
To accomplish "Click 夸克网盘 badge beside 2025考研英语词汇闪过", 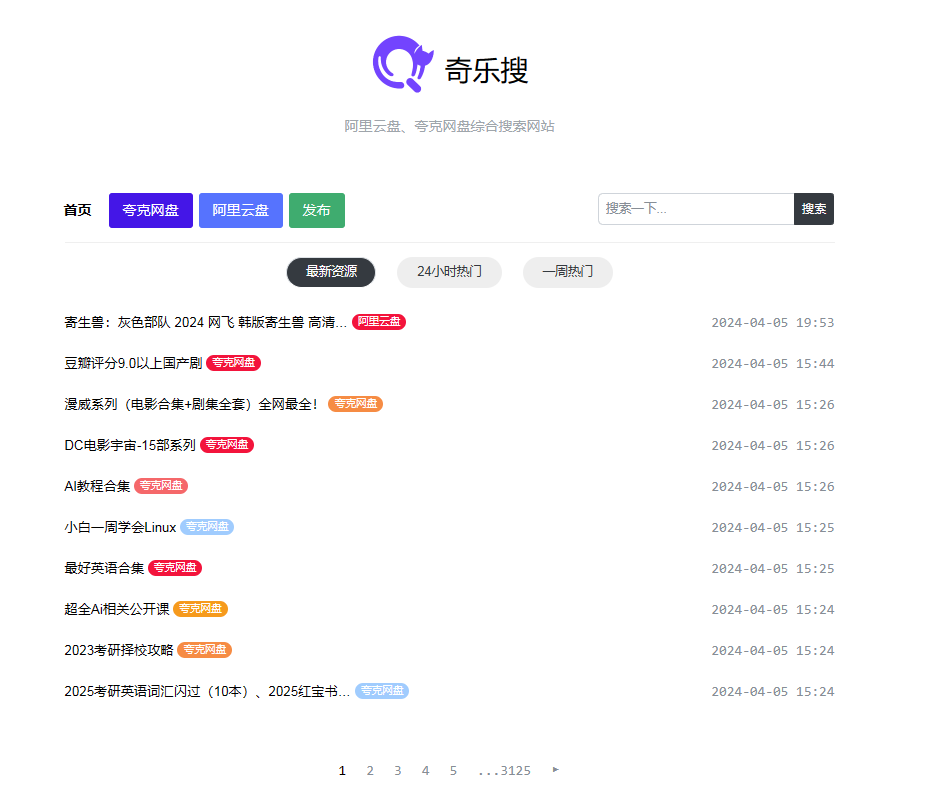I will pyautogui.click(x=382, y=691).
